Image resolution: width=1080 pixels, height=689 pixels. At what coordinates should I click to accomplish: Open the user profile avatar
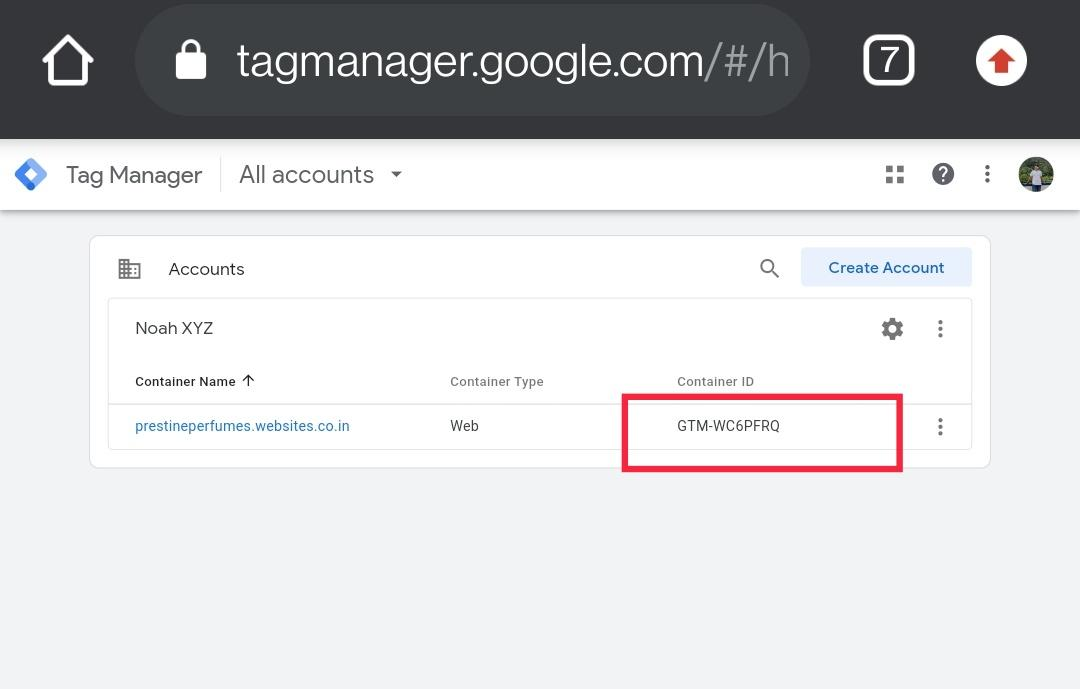(x=1036, y=174)
